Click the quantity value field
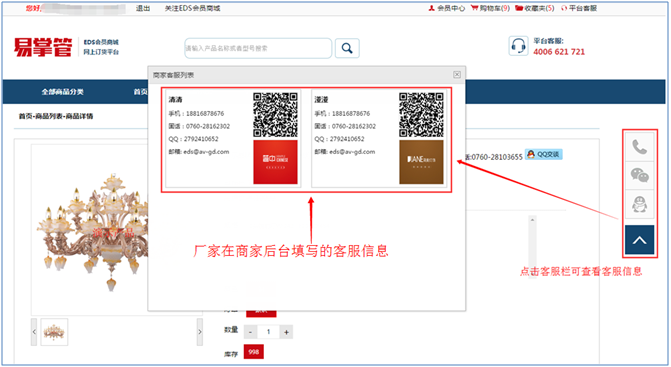 tap(268, 332)
